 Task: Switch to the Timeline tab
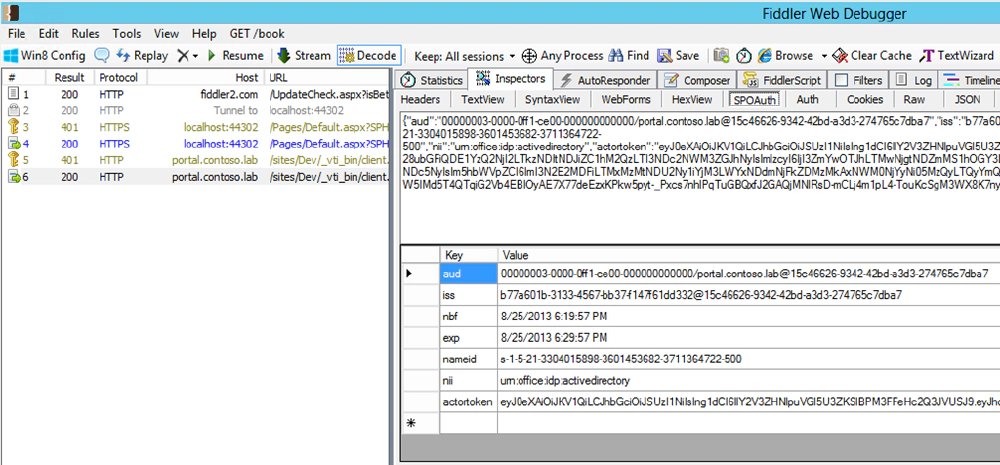(971, 80)
